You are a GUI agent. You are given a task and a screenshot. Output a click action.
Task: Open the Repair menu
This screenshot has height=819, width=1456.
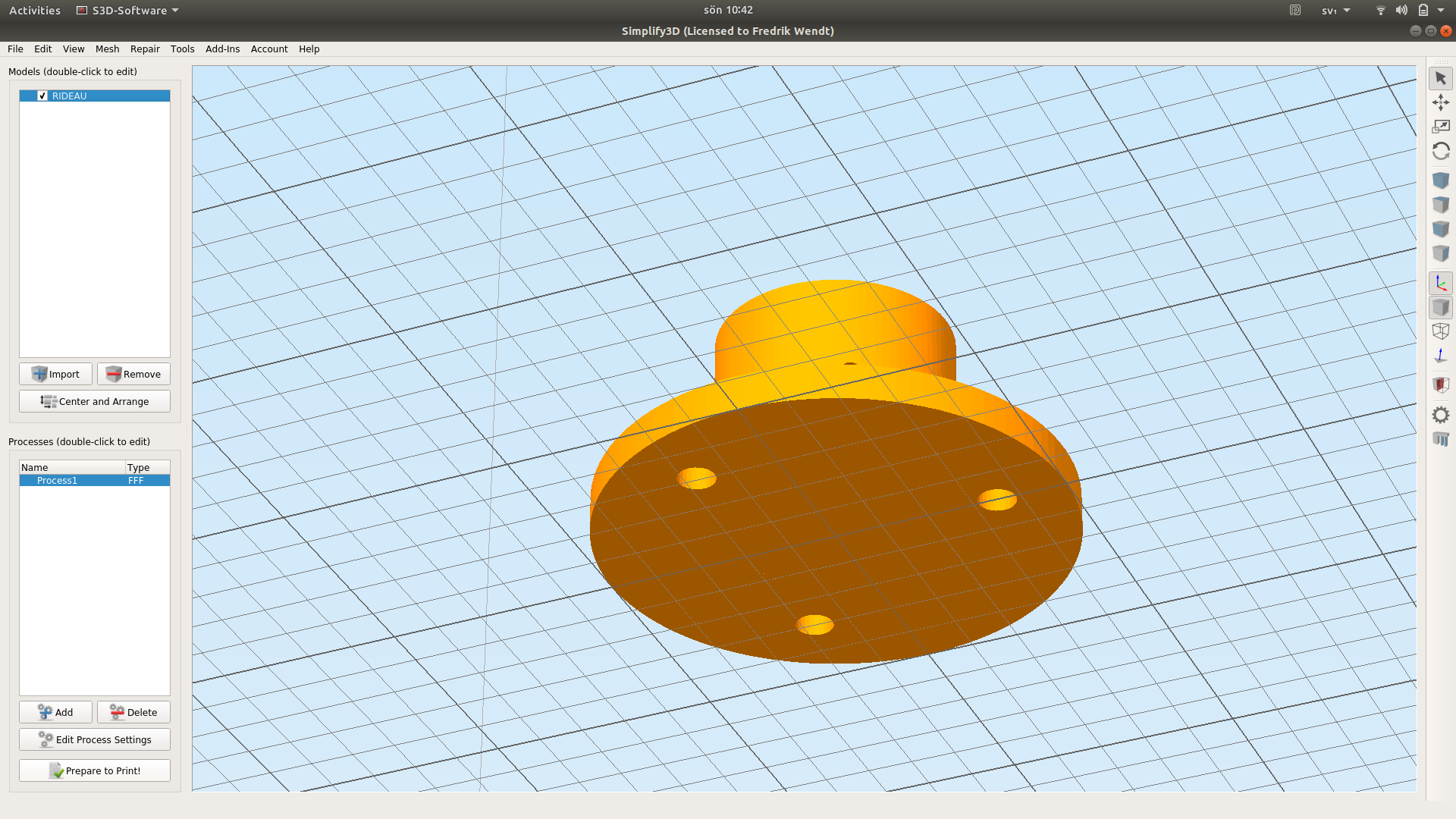145,49
